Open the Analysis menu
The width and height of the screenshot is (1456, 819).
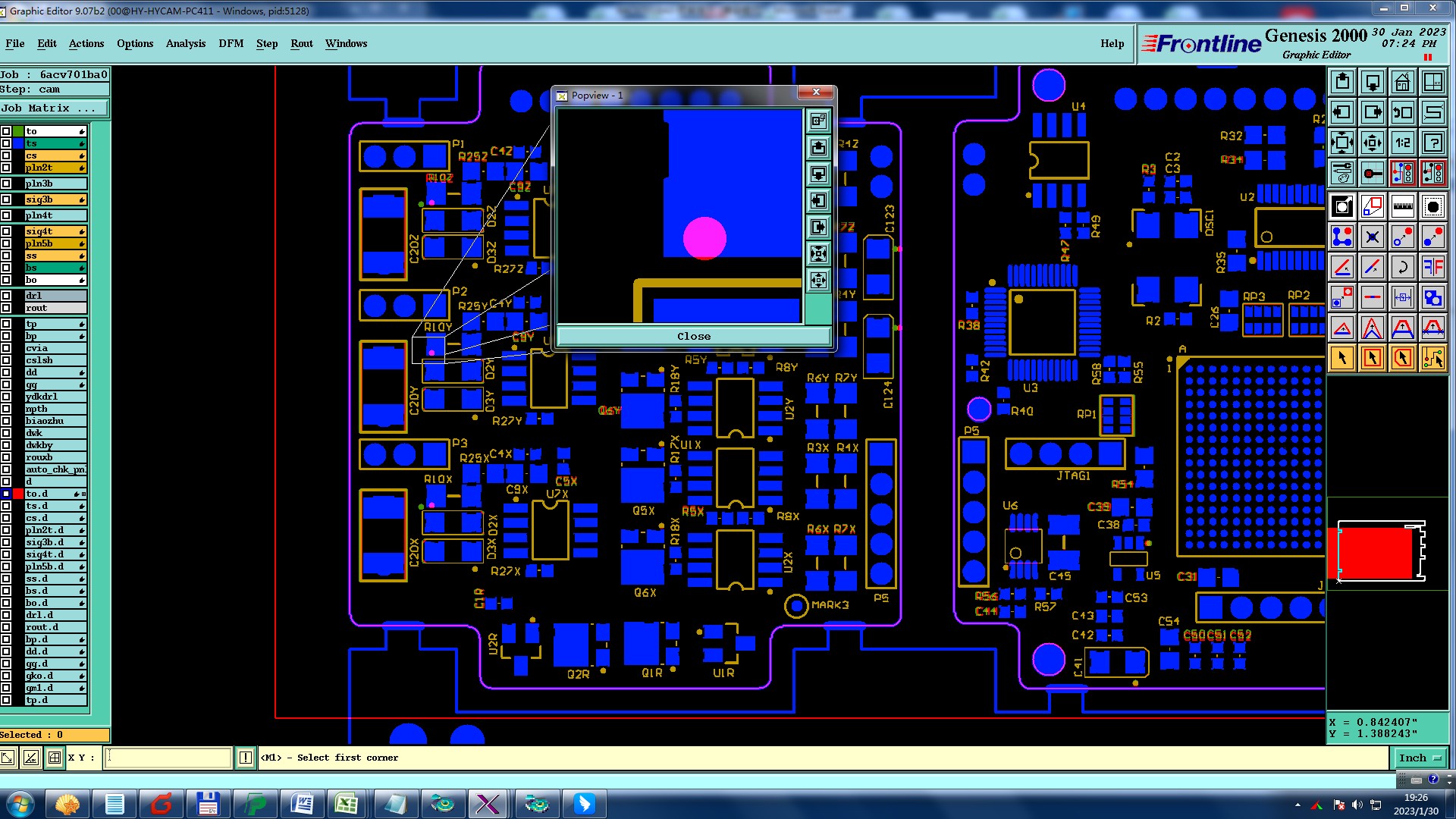click(x=185, y=43)
